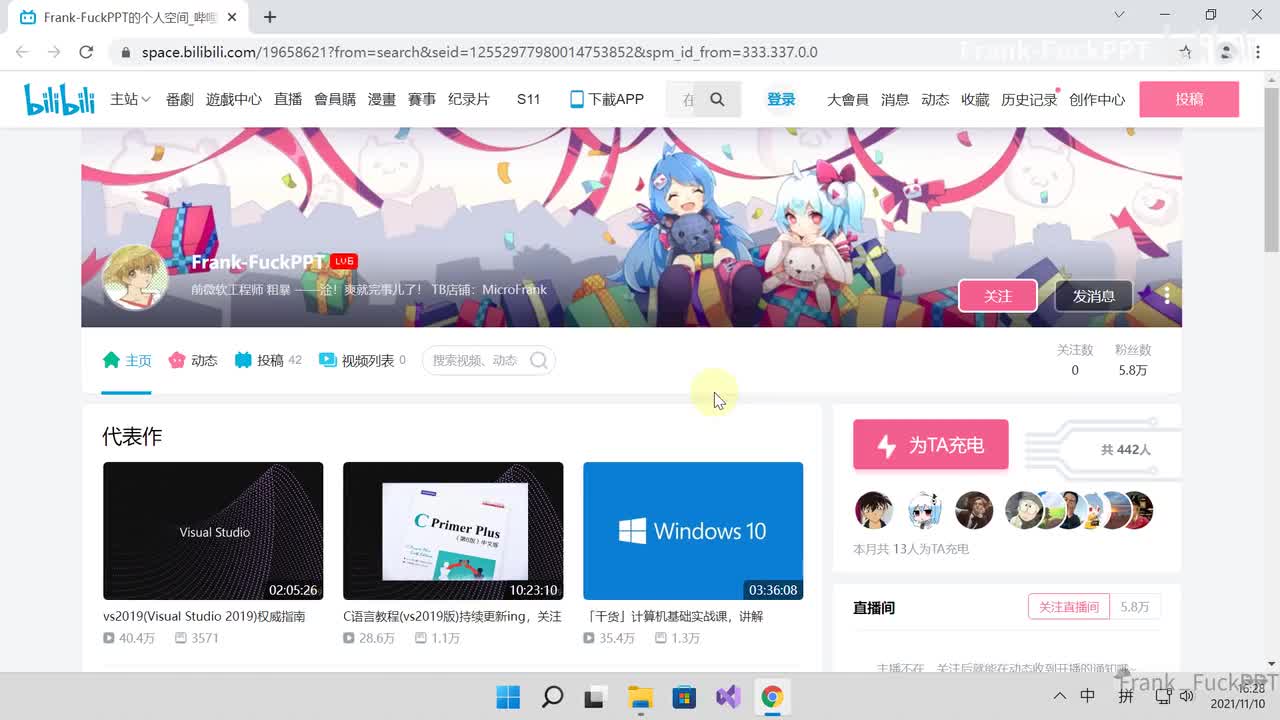The width and height of the screenshot is (1280, 720).
Task: Click the 为TA充电 button
Action: 931,445
